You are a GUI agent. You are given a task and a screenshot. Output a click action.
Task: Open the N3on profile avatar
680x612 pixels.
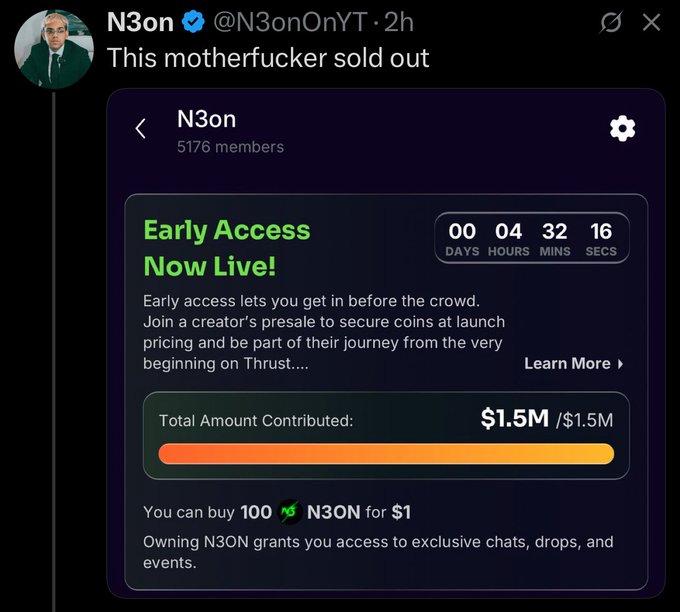coord(55,50)
